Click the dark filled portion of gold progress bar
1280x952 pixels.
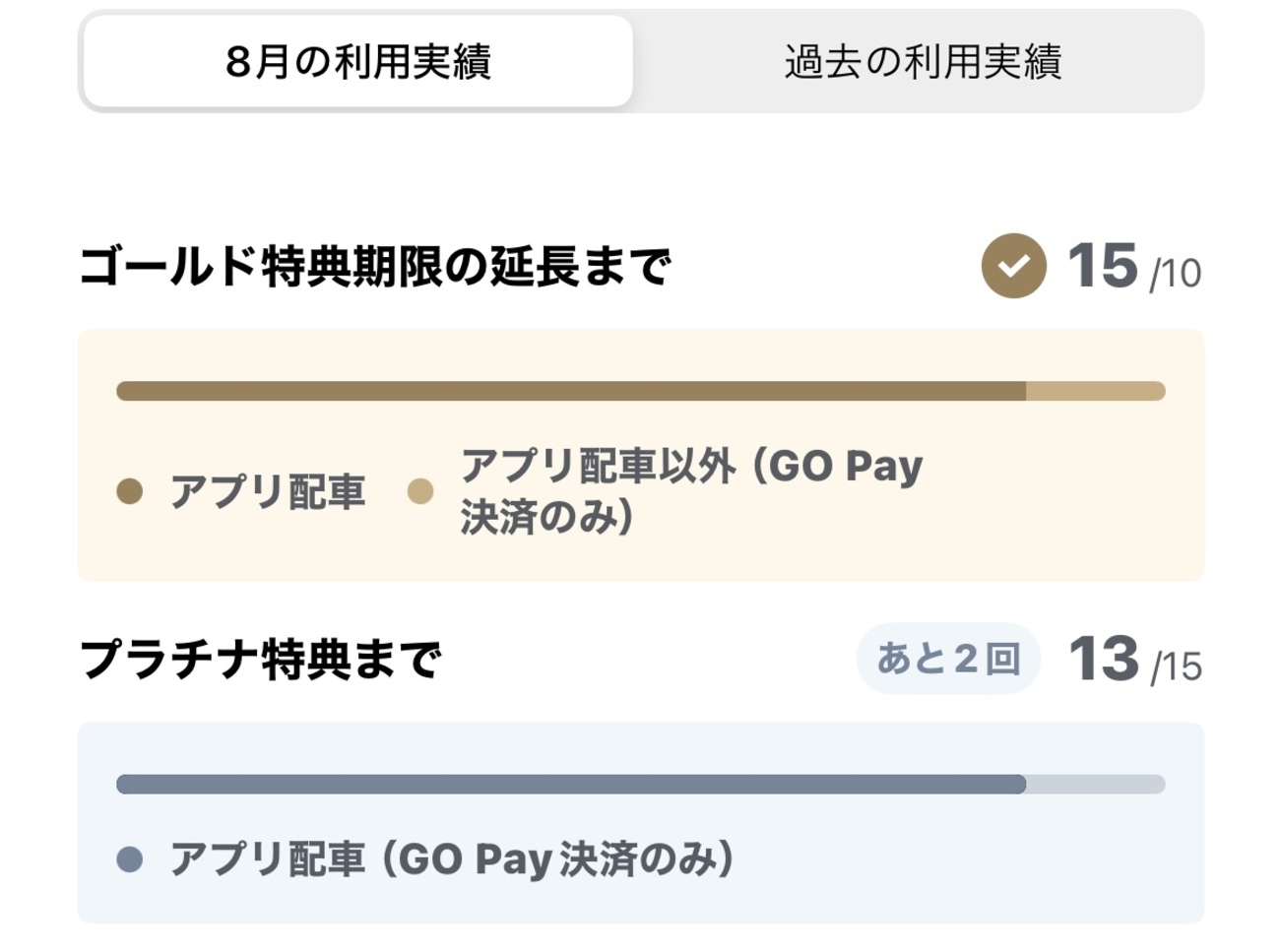pos(571,391)
